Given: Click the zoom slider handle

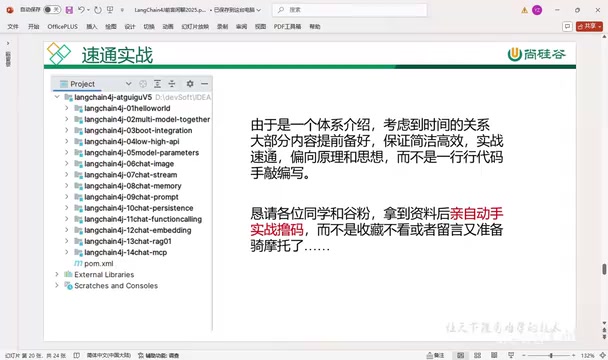Looking at the screenshot, I should click(x=551, y=355).
